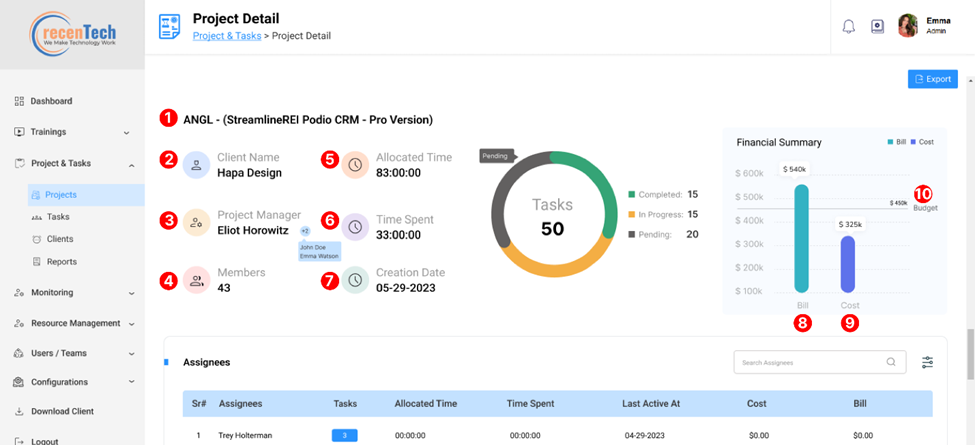Click the Configurations sidebar icon

(19, 382)
